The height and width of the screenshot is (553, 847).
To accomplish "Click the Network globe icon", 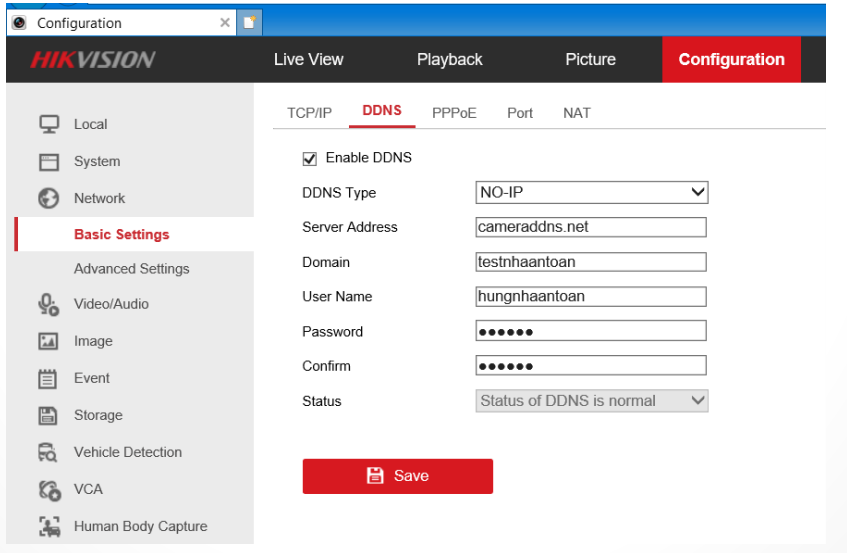I will [49, 198].
